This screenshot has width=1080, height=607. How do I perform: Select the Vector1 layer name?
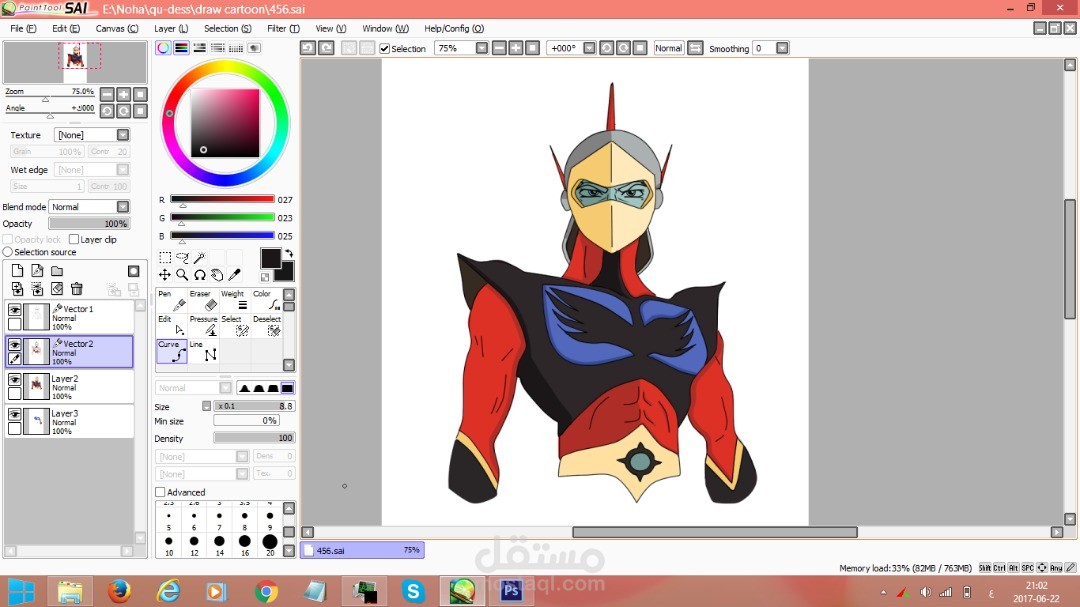point(78,309)
